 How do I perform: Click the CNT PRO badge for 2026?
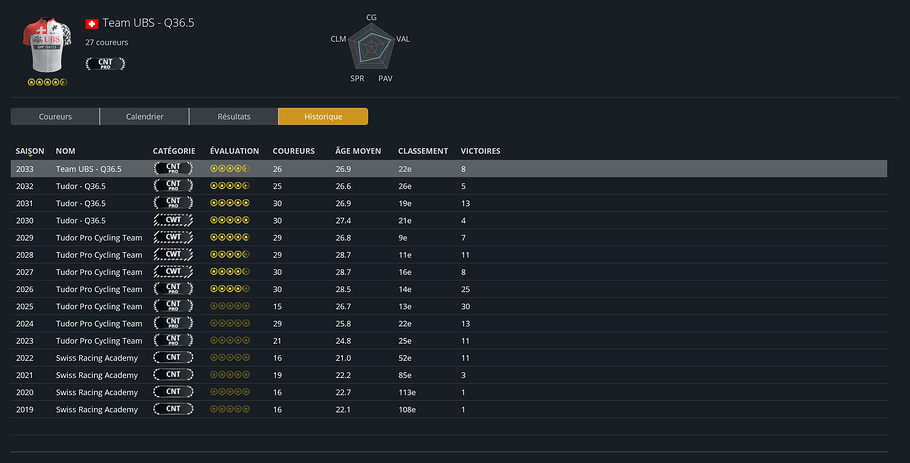(173, 289)
